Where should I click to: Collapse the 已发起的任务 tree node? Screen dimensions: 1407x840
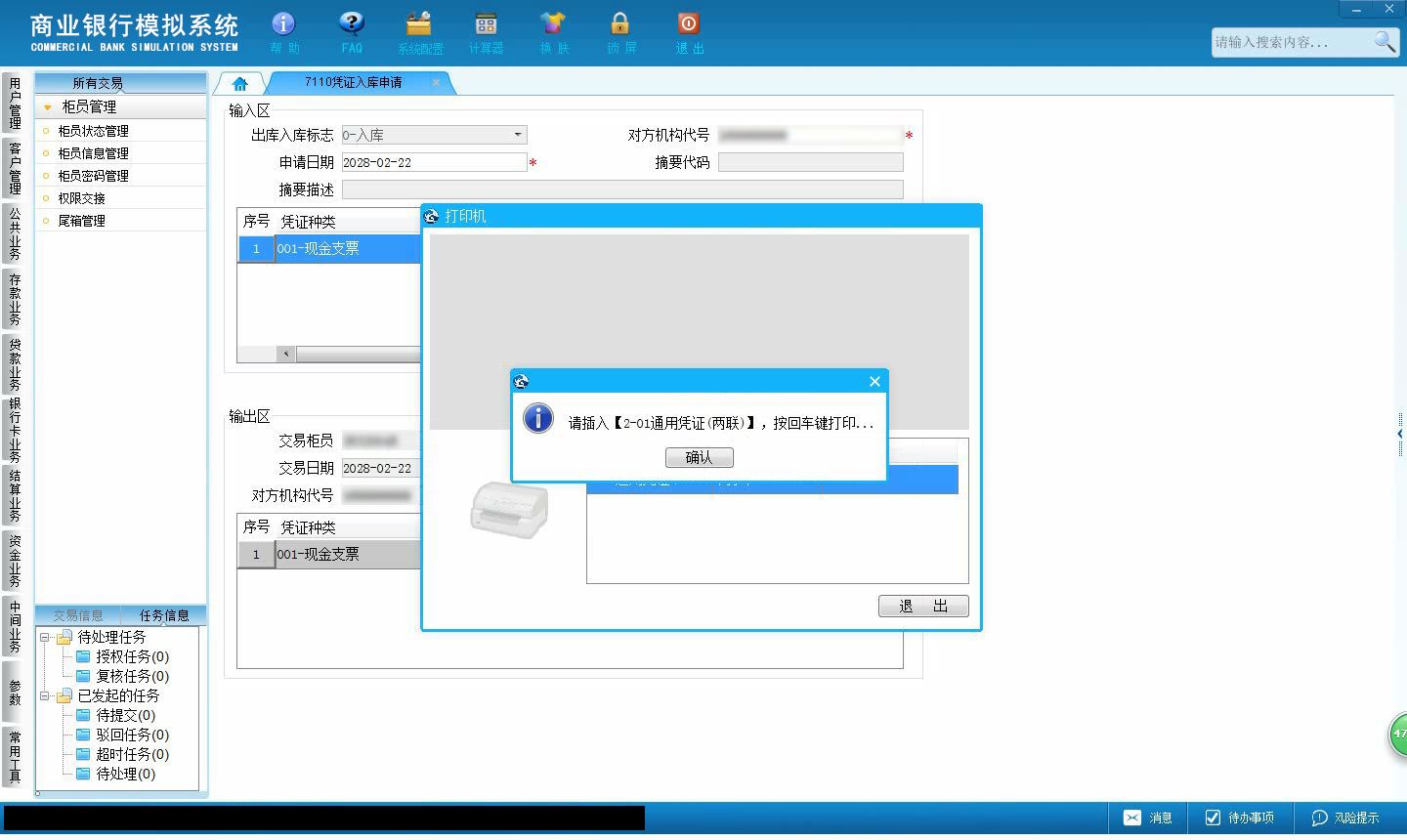[44, 696]
